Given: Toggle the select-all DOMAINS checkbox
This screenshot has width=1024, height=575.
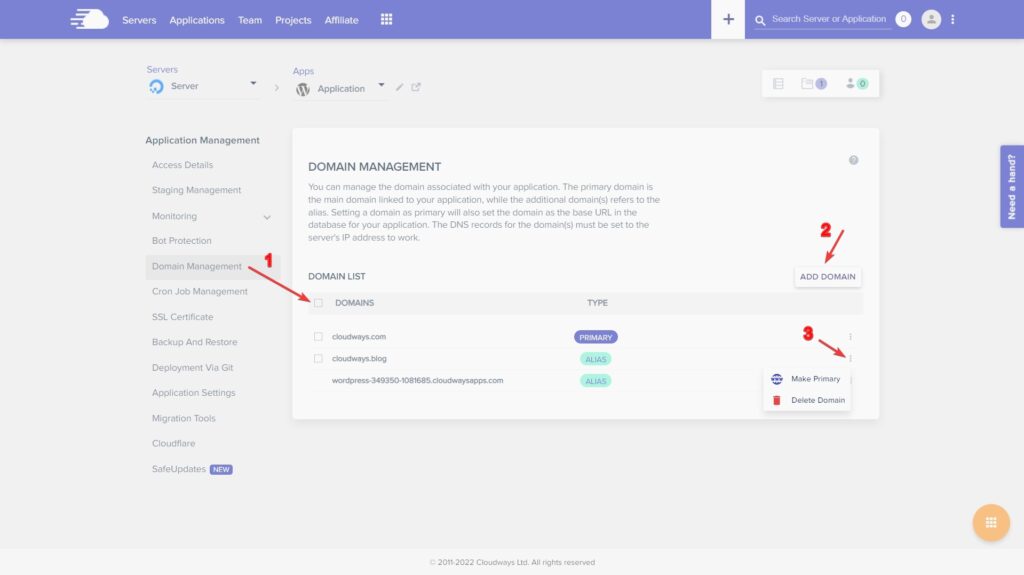Looking at the screenshot, I should 318,303.
